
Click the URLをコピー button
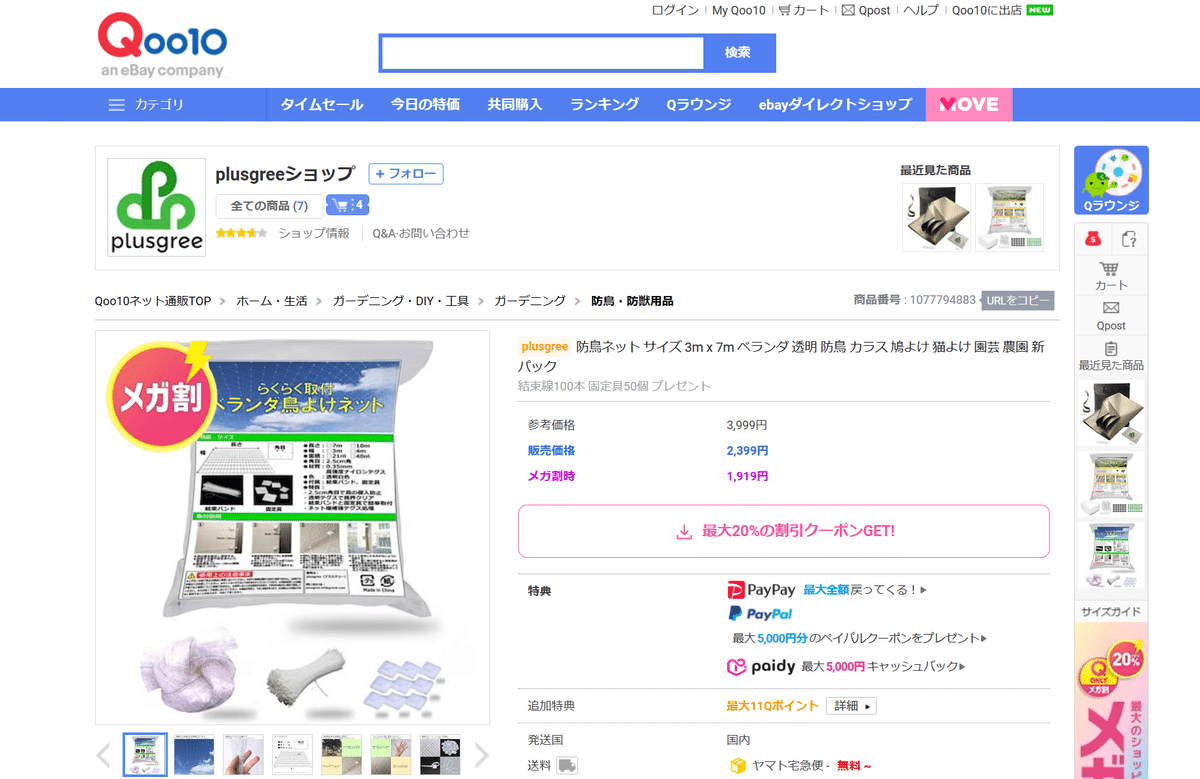pyautogui.click(x=1017, y=300)
